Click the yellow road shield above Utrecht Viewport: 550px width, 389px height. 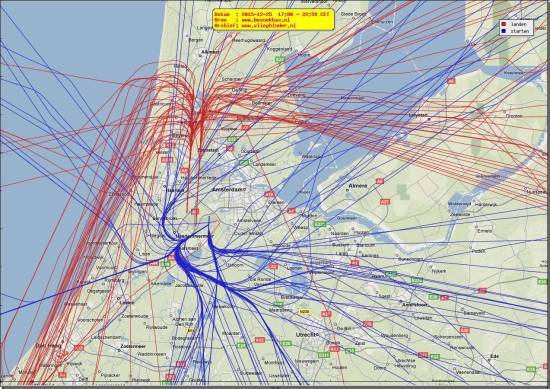(303, 311)
